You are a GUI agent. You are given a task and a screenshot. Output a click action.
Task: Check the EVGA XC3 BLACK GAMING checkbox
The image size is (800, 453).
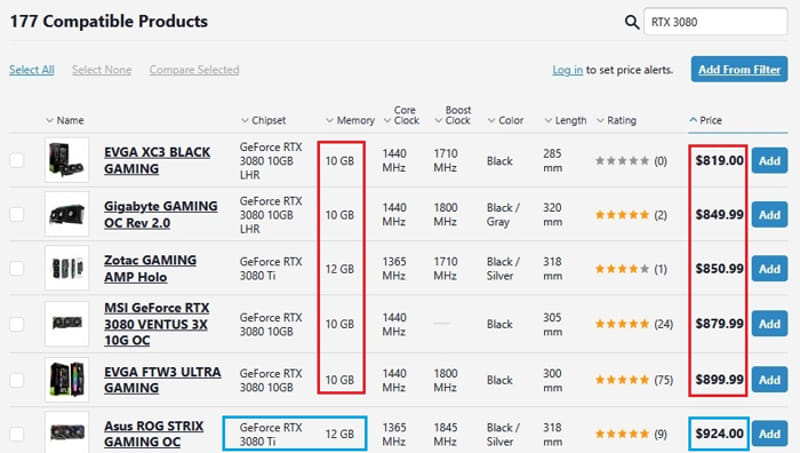(16, 160)
